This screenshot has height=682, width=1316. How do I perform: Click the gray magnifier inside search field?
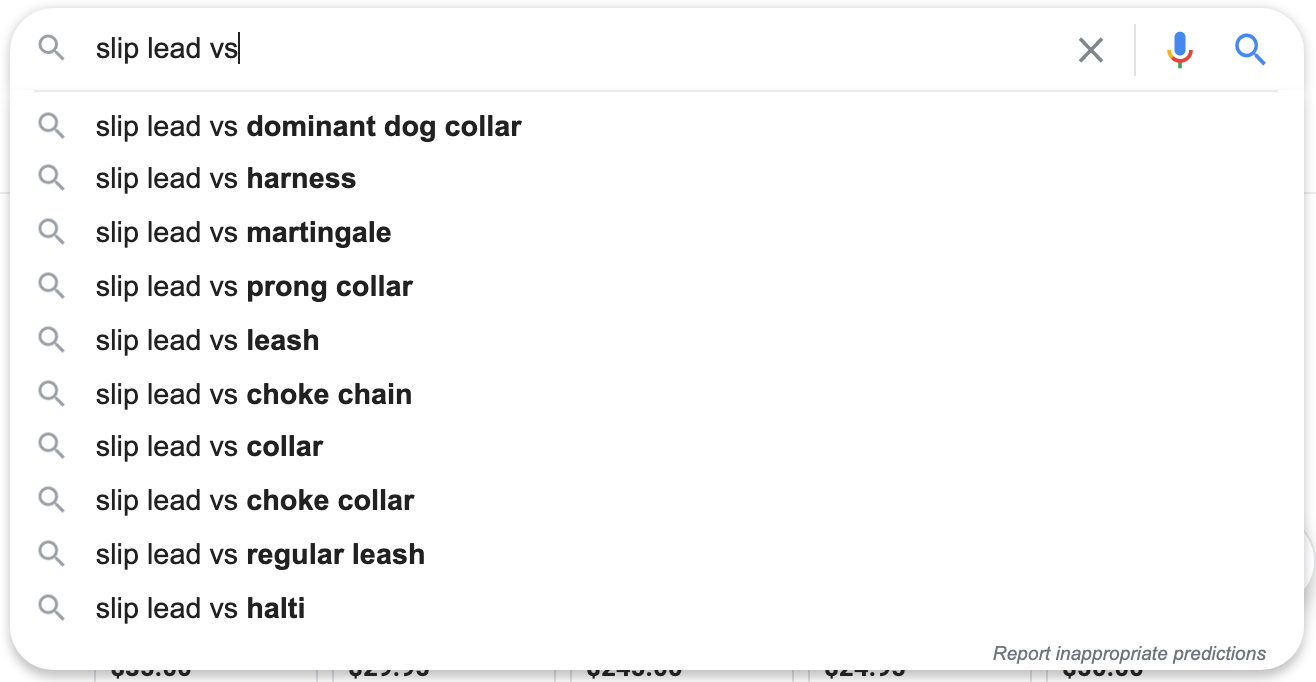click(51, 47)
